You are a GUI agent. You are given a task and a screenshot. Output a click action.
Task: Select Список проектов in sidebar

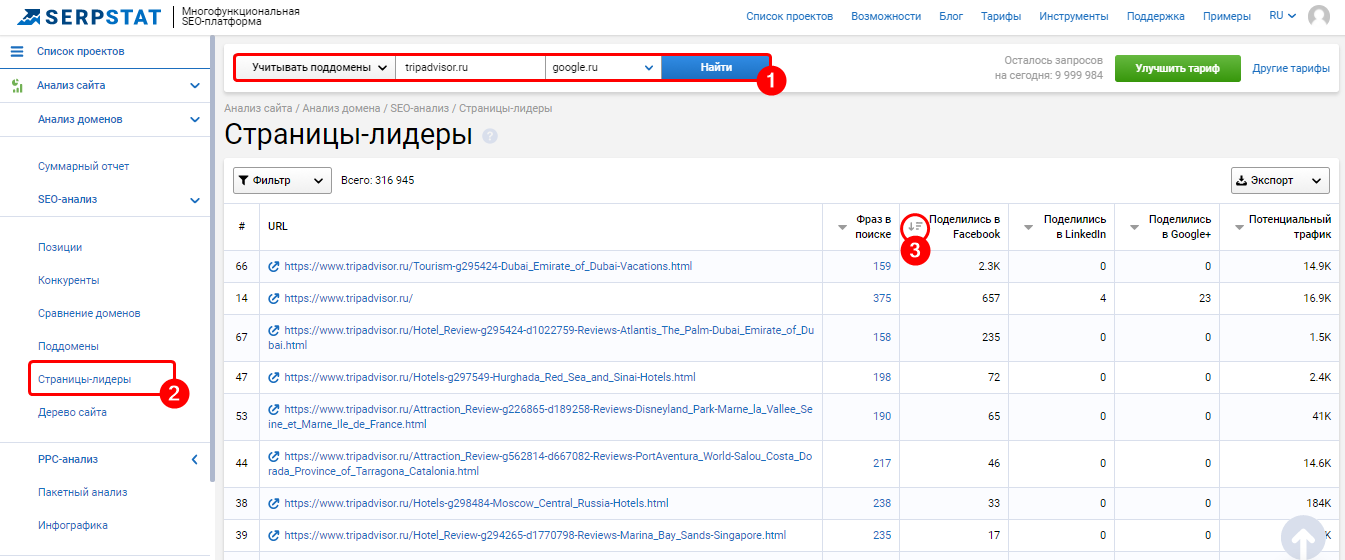80,51
